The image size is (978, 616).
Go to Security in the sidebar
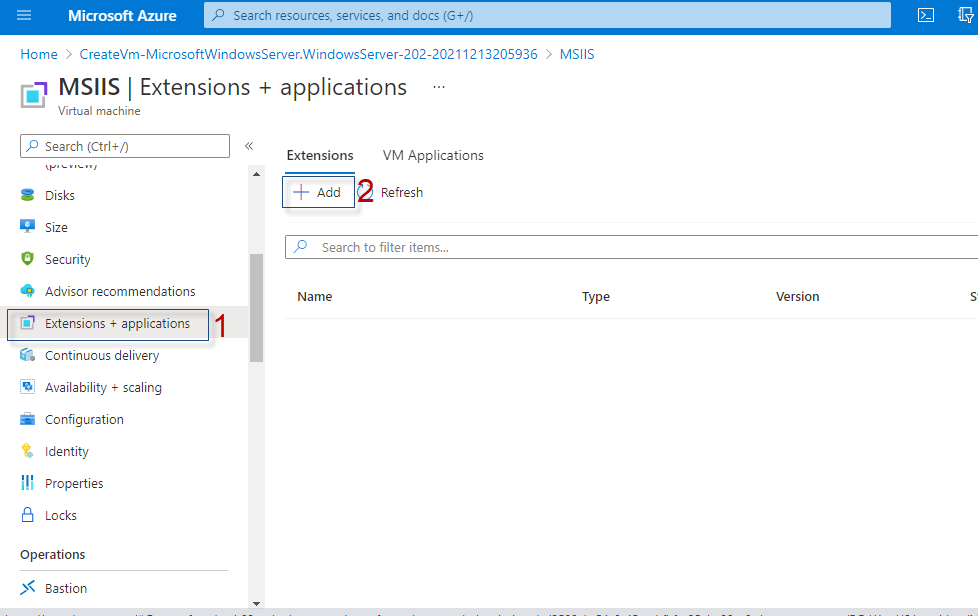[x=67, y=259]
